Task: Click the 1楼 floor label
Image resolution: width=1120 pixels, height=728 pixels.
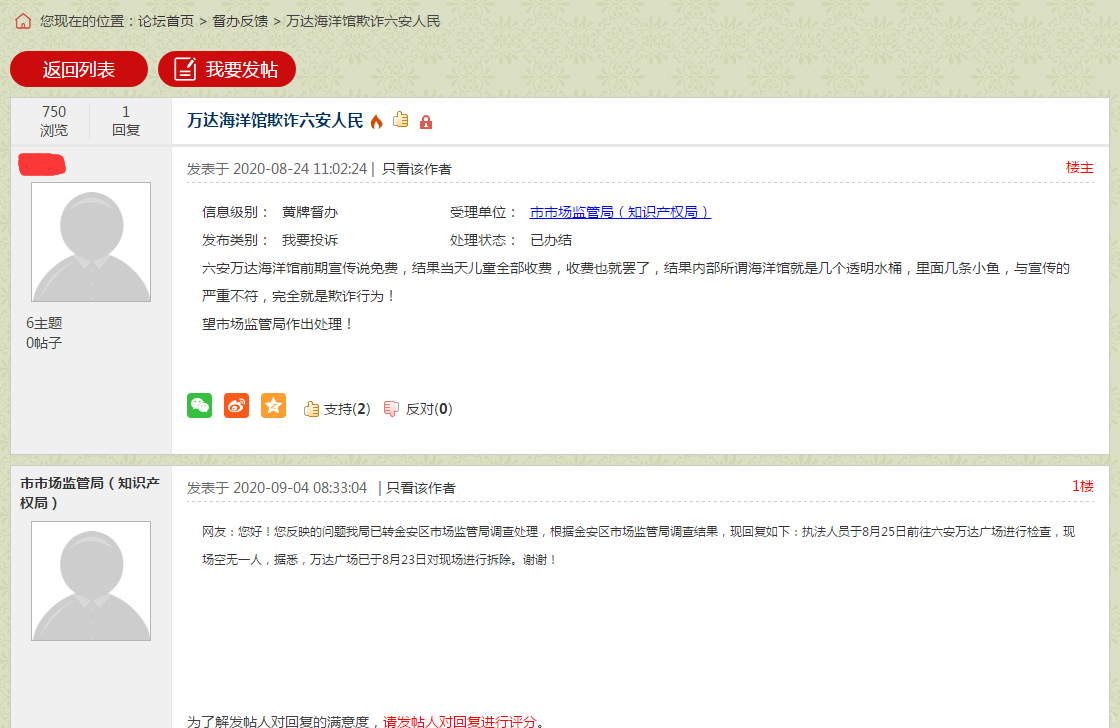Action: click(1083, 487)
